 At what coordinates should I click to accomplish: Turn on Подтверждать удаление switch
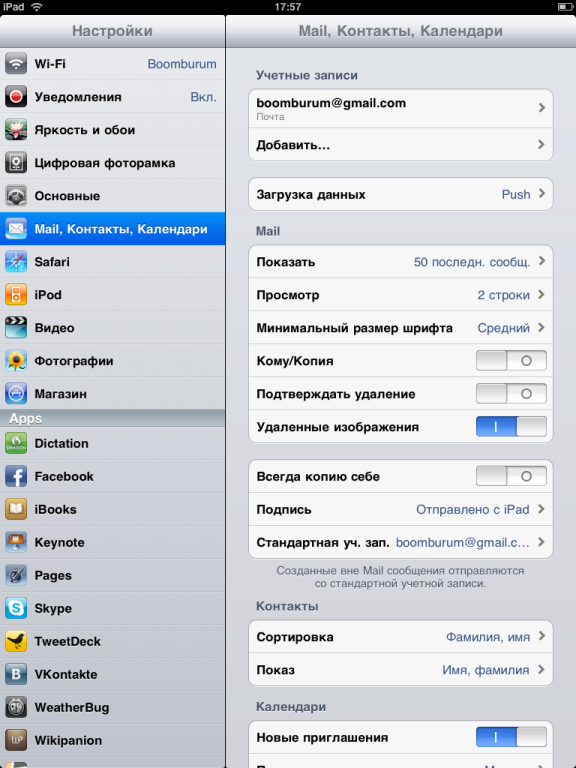click(x=511, y=394)
